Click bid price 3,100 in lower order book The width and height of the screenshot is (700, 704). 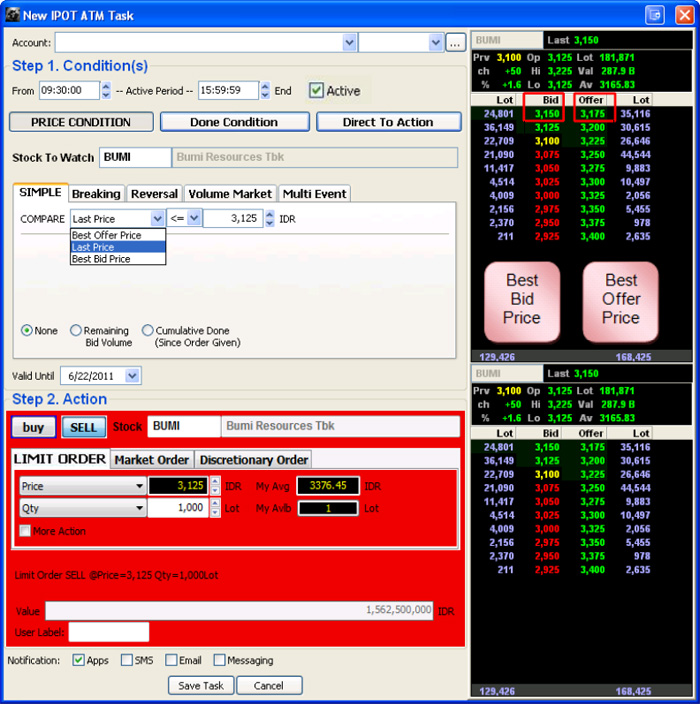click(x=547, y=474)
